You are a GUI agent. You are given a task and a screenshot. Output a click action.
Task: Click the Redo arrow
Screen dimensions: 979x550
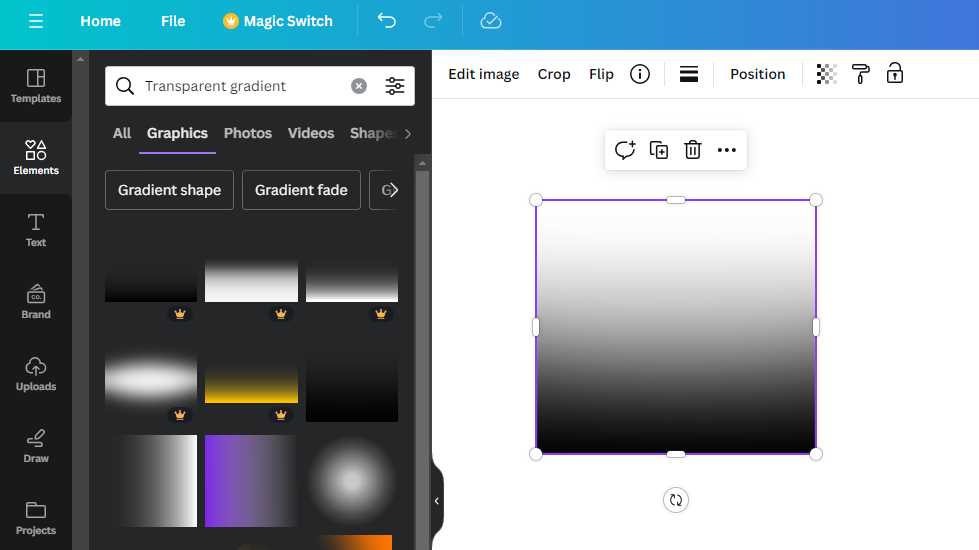coord(433,21)
